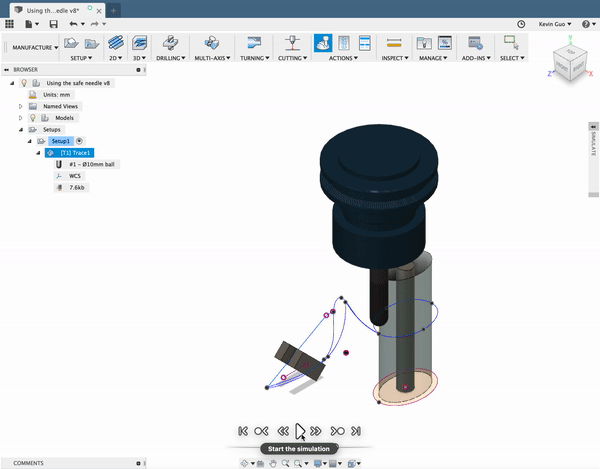Viewport: 600px width, 469px height.
Task: Click the Turning profile icon
Action: 254,42
